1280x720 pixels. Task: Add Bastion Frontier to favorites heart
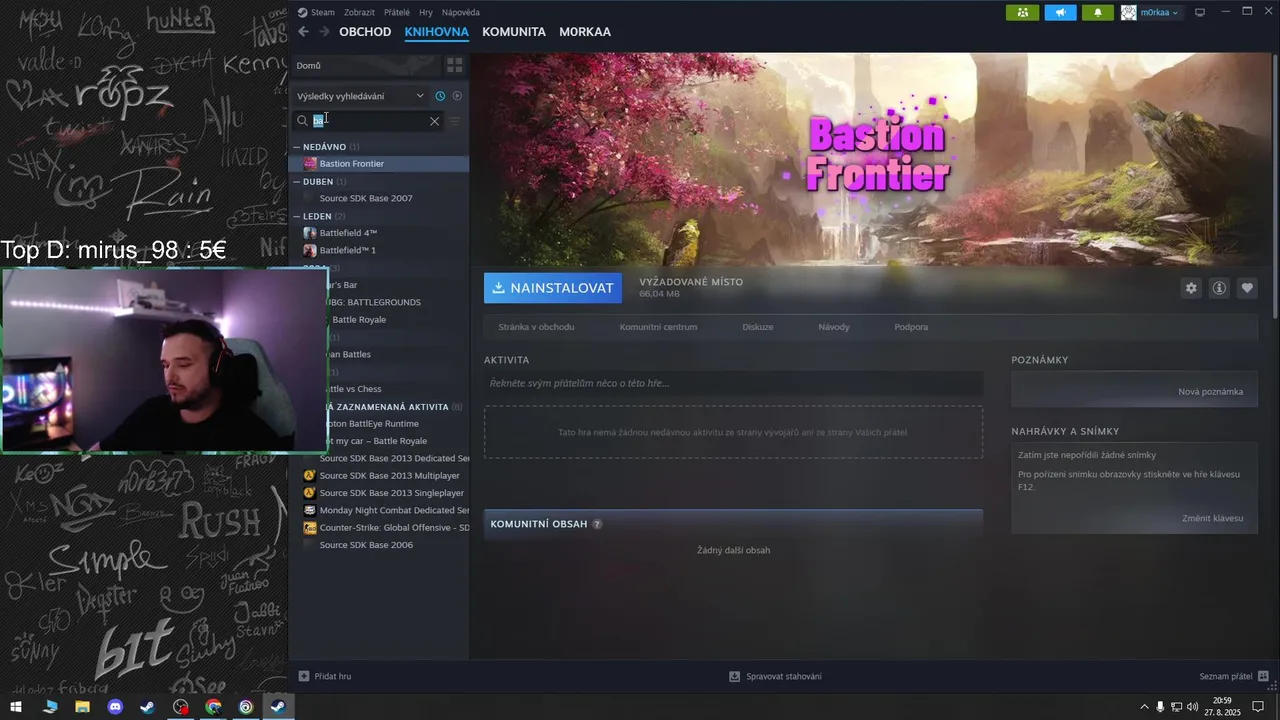click(1247, 288)
